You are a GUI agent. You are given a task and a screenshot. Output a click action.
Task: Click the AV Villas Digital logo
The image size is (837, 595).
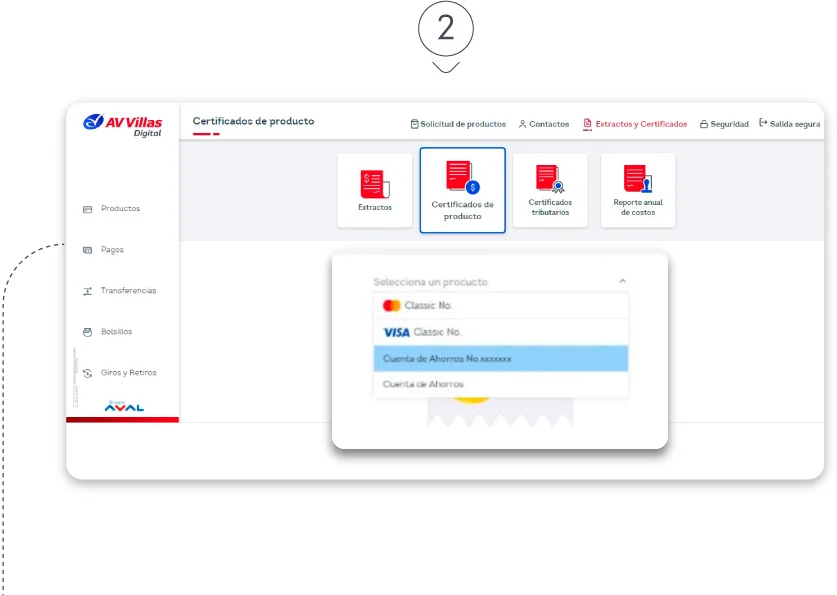(x=123, y=125)
